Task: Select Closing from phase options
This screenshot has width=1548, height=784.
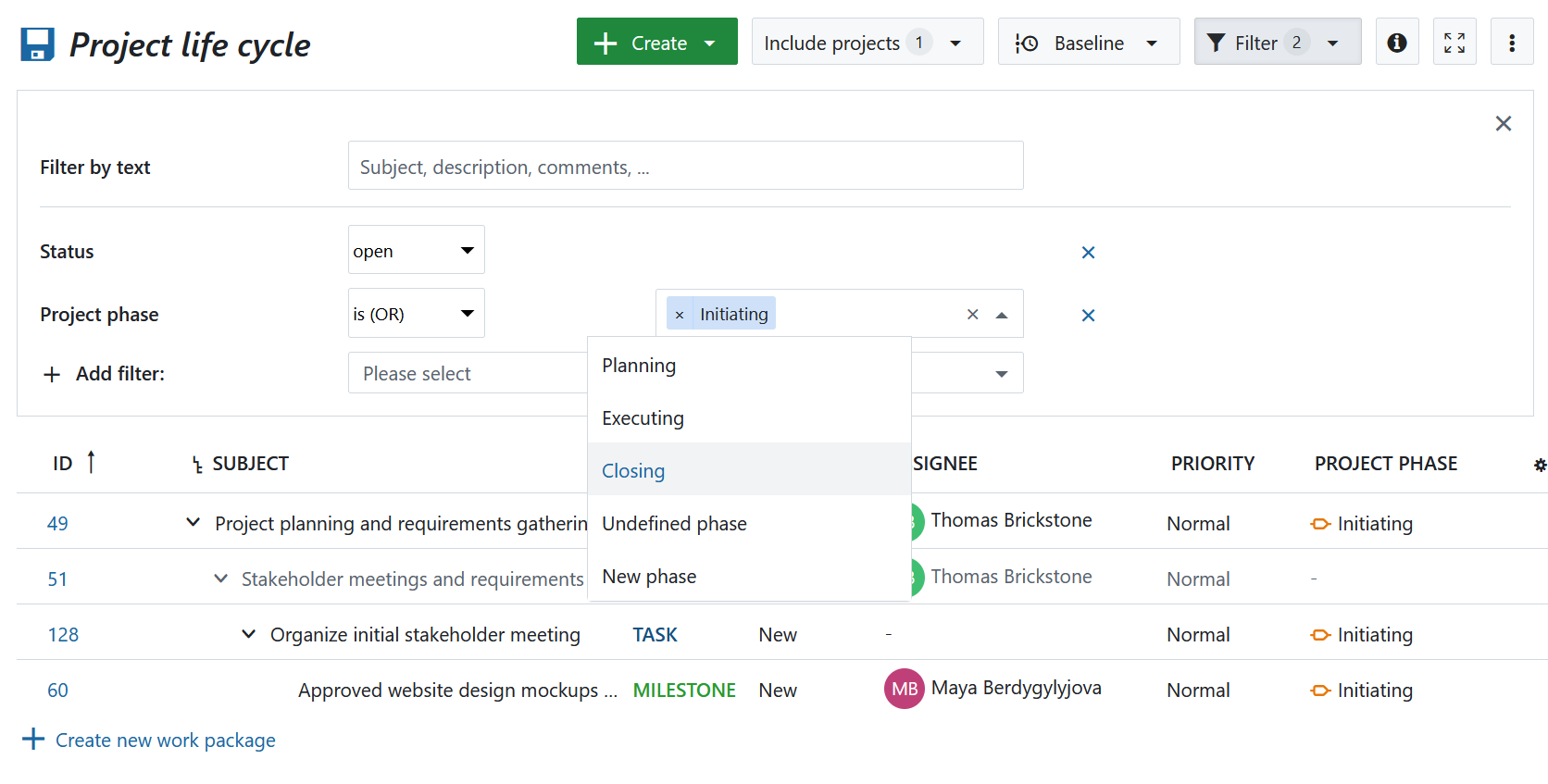Action: pyautogui.click(x=633, y=470)
